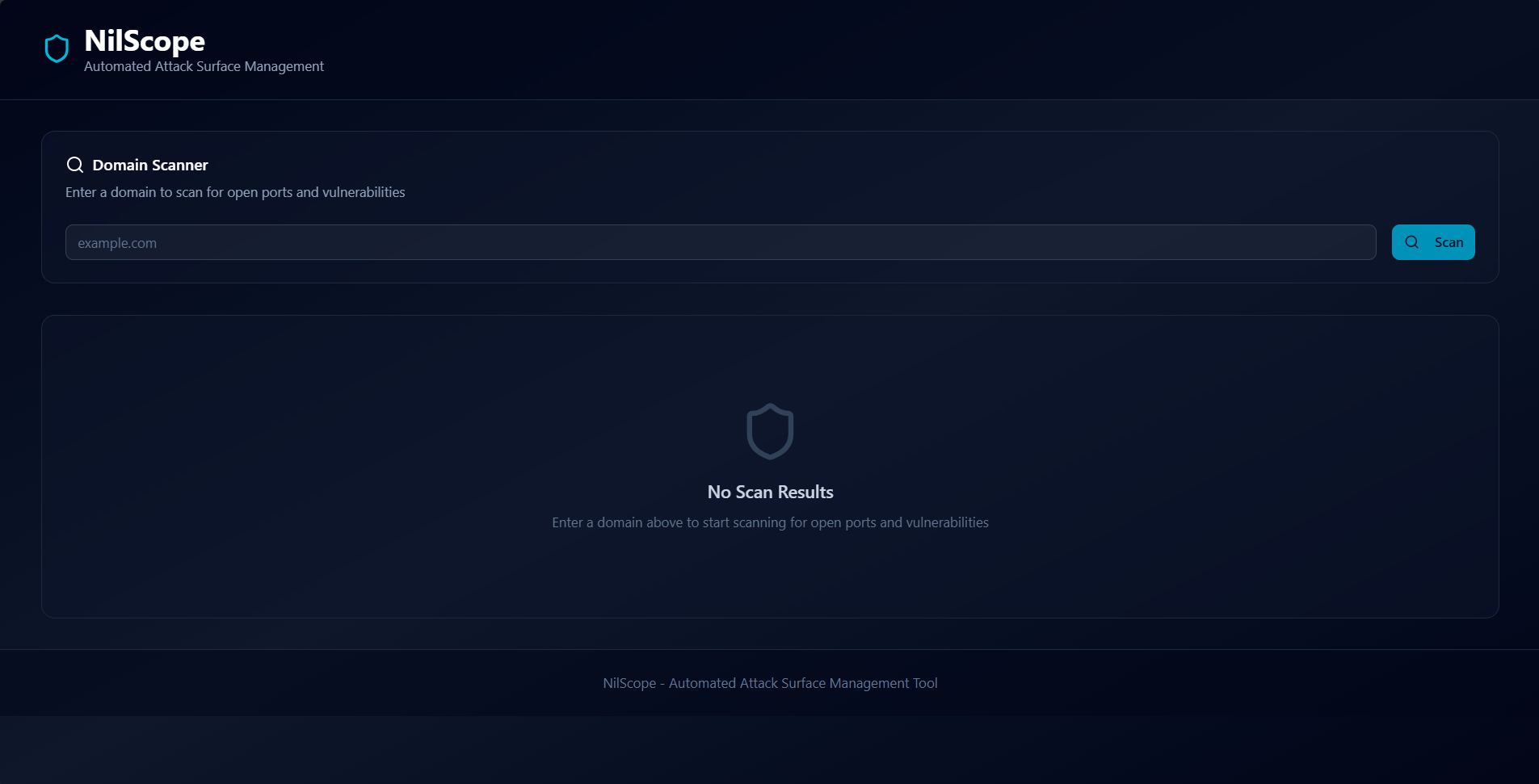Click the large shield icon above No Scan Results
This screenshot has height=784, width=1539.
coord(770,431)
